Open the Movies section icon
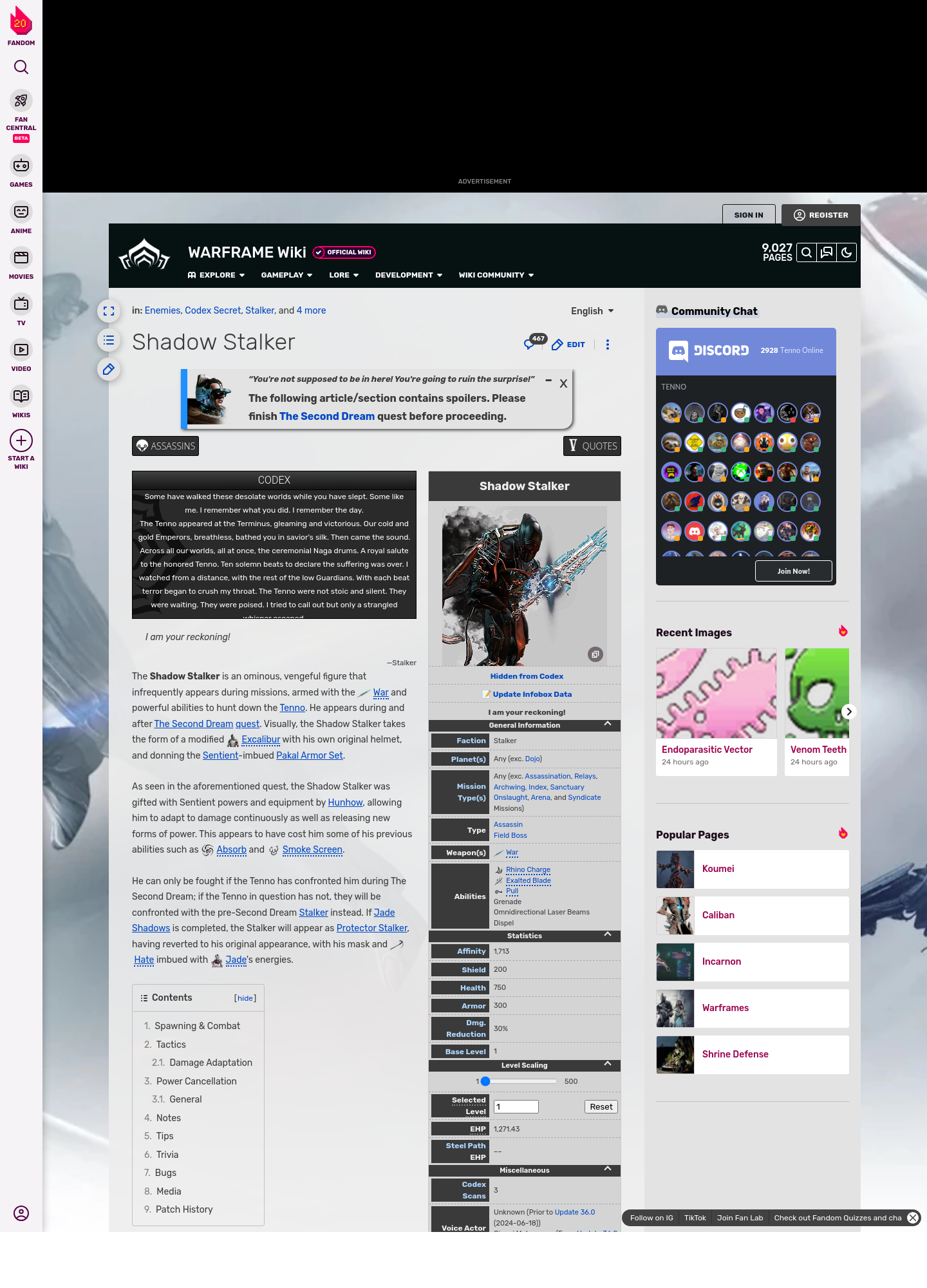 point(21,258)
